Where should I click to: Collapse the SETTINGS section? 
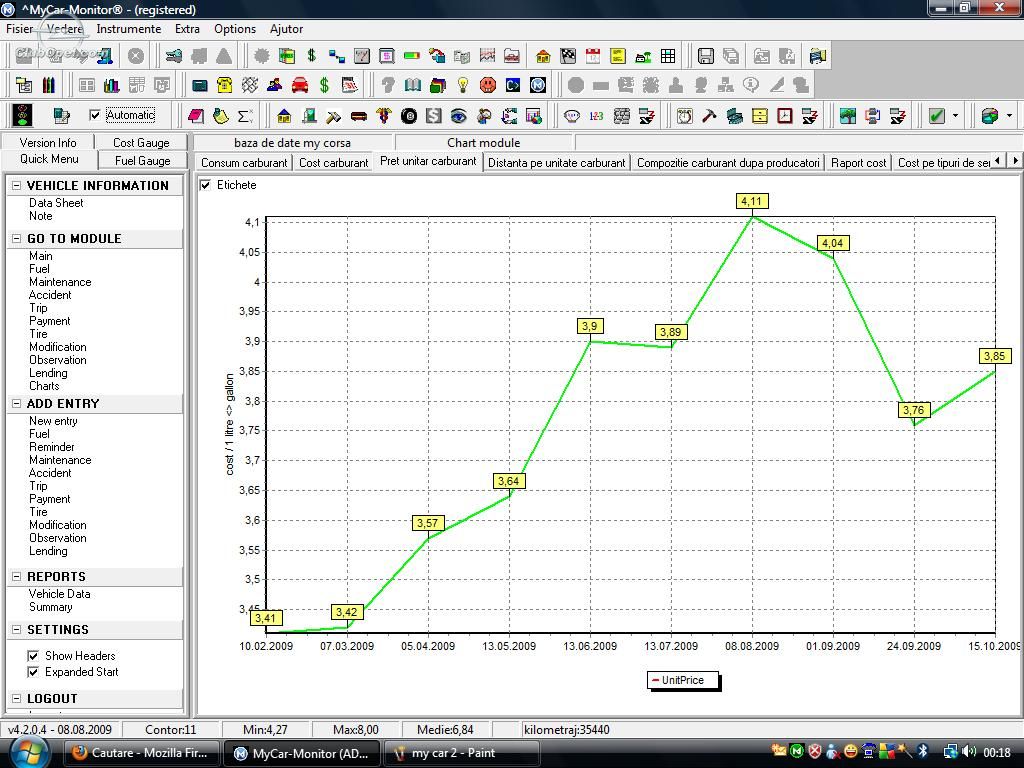click(x=17, y=630)
